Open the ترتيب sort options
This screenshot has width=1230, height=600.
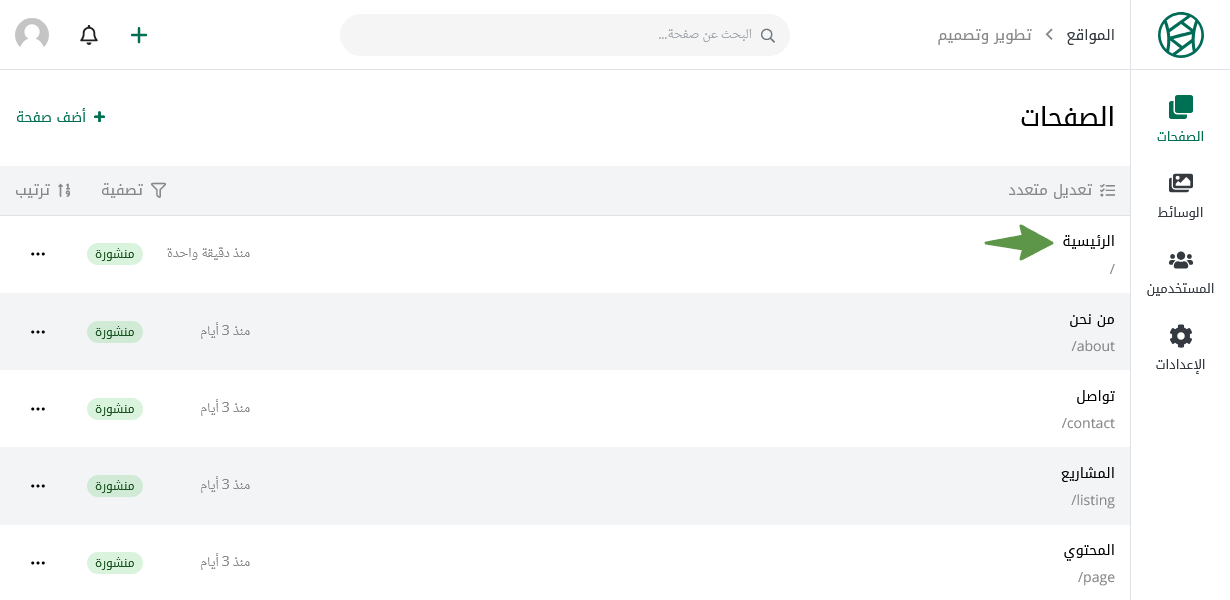[x=44, y=190]
